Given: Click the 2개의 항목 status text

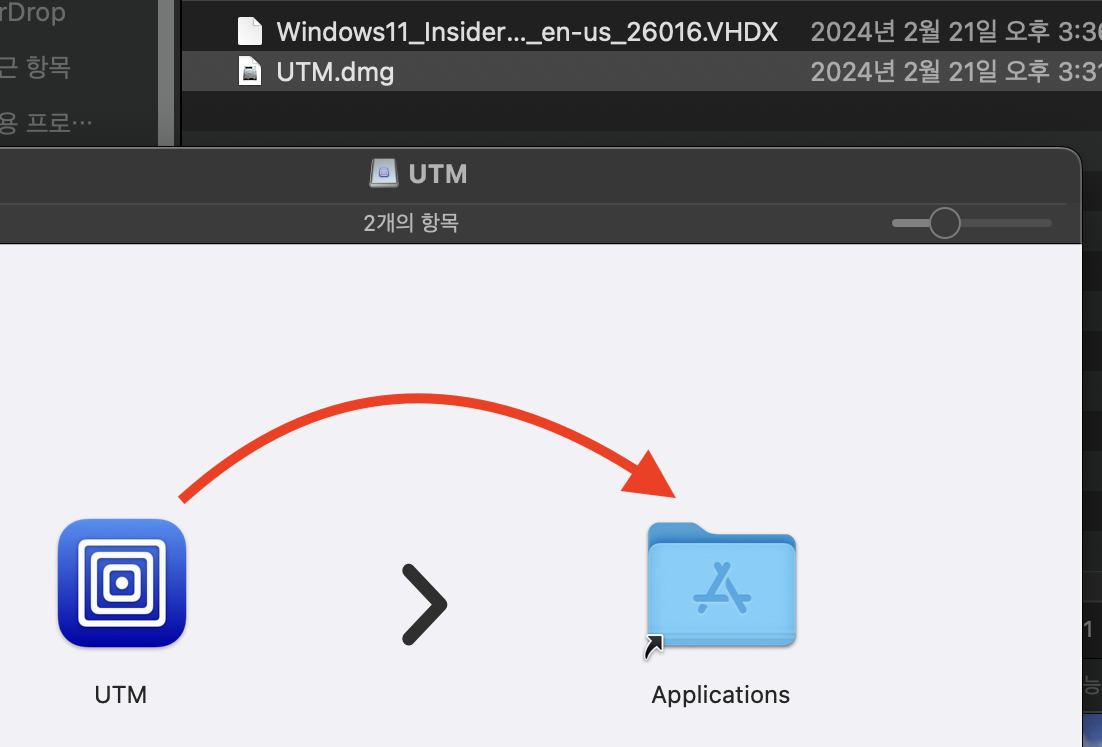Looking at the screenshot, I should 411,223.
